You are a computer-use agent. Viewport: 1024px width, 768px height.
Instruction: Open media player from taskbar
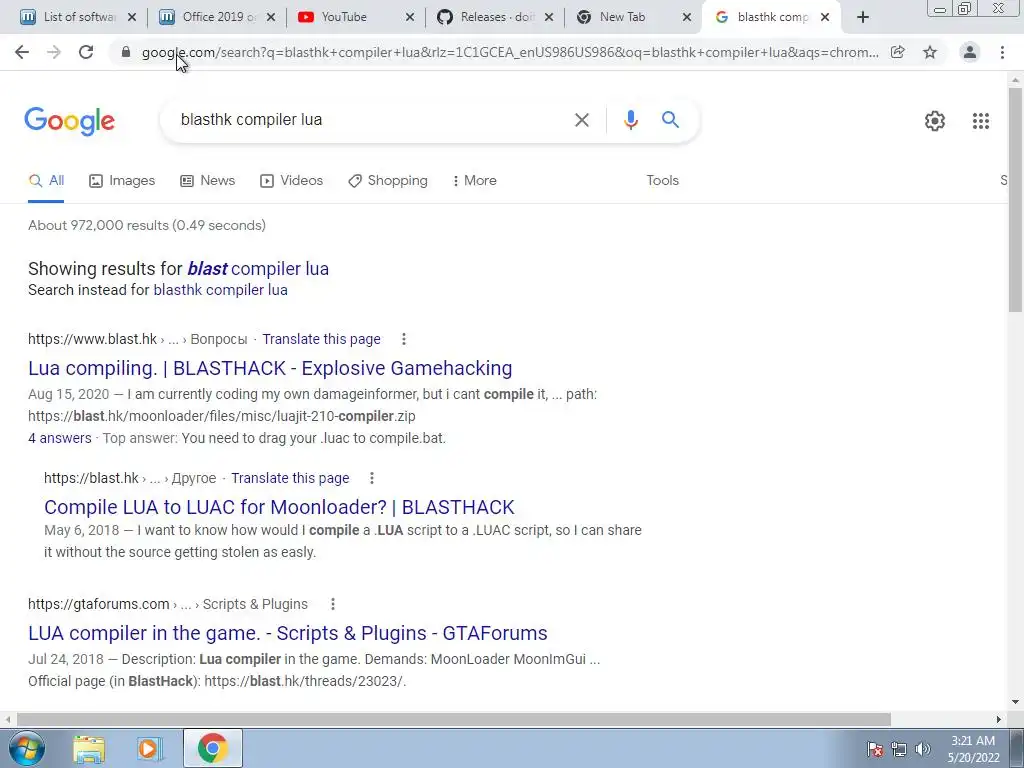click(150, 748)
